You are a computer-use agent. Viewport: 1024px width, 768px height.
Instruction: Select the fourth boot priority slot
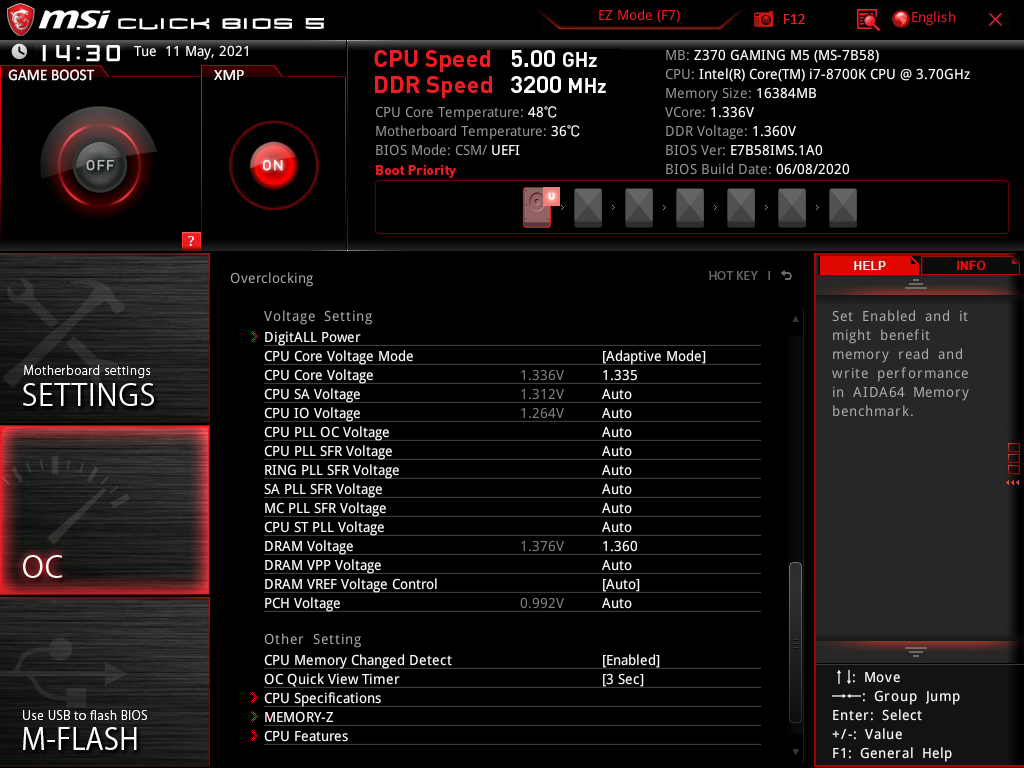tap(690, 208)
